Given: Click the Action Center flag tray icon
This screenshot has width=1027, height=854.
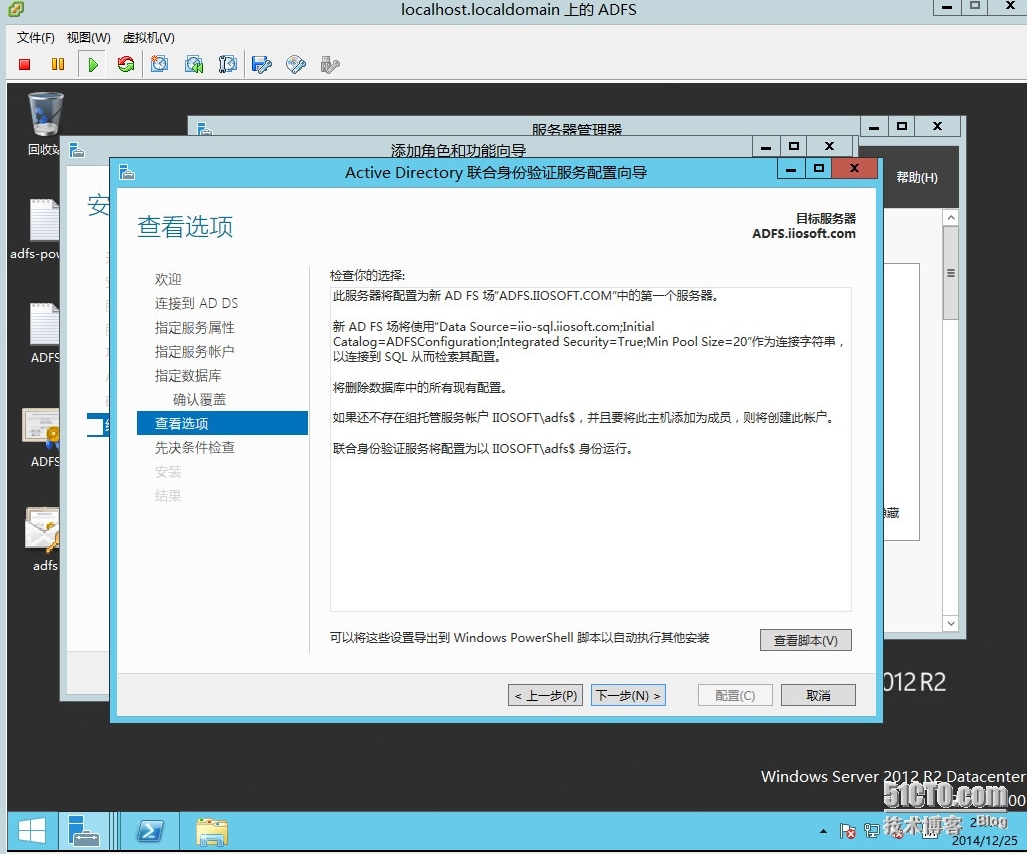Looking at the screenshot, I should pos(848,832).
